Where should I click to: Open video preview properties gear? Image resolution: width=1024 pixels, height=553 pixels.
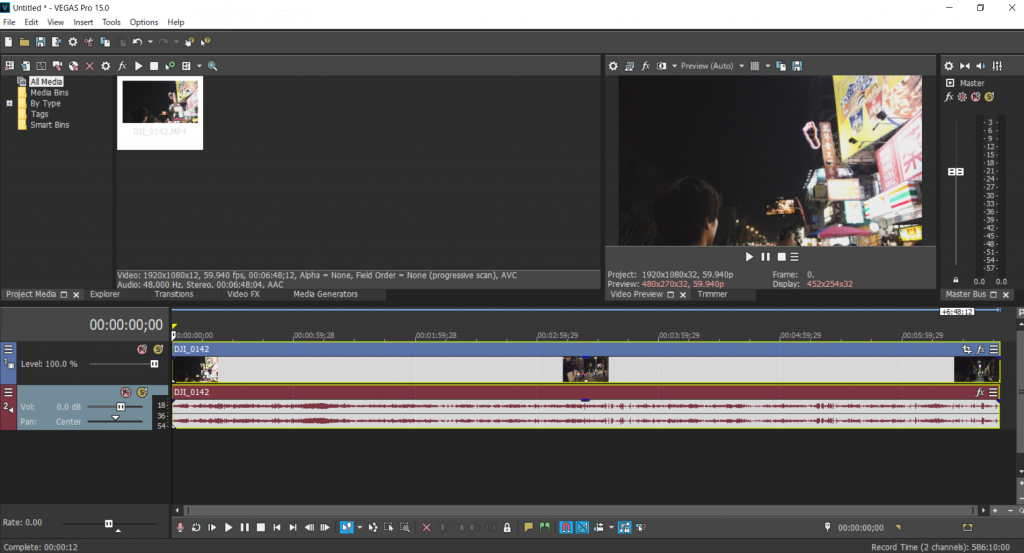[613, 66]
